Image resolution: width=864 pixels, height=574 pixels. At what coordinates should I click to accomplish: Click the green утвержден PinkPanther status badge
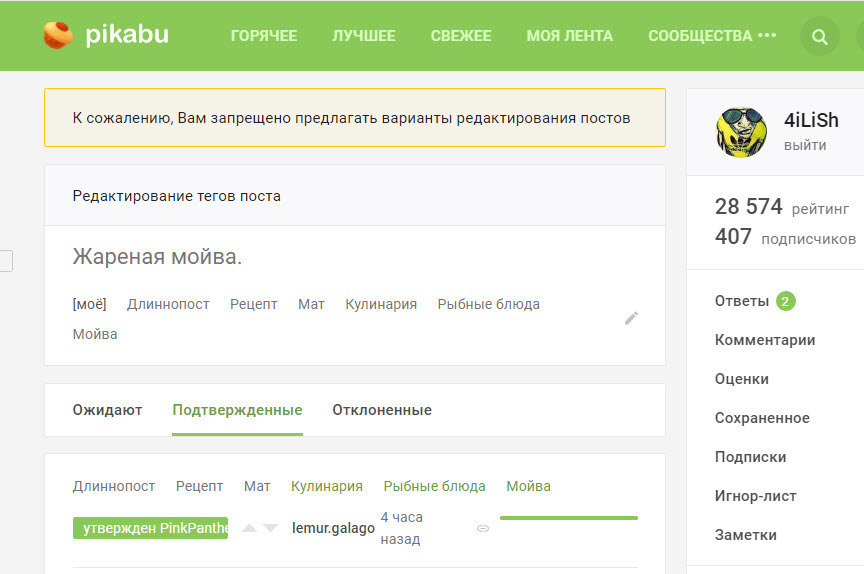pyautogui.click(x=150, y=528)
